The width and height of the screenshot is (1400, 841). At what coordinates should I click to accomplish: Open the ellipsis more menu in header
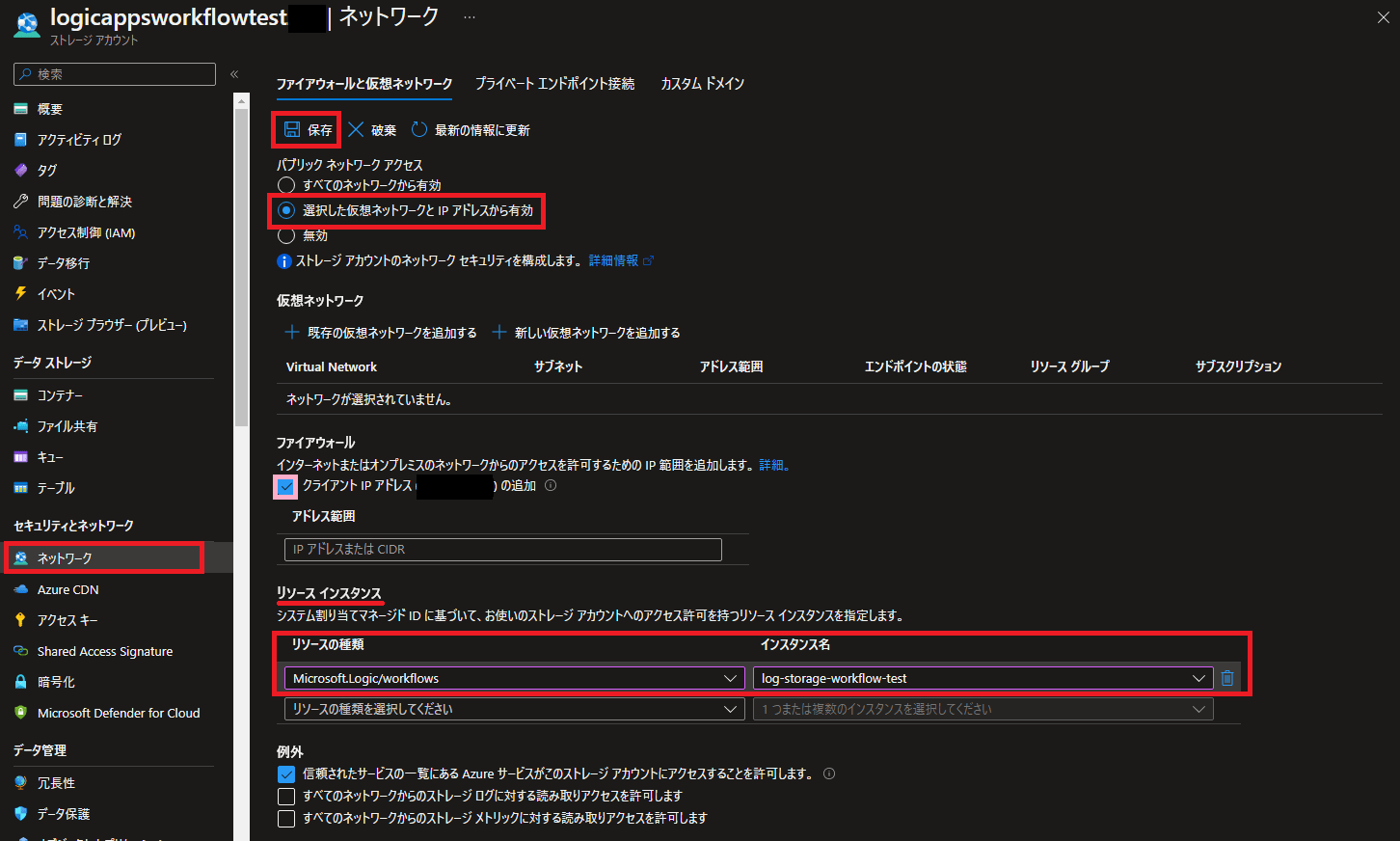tap(470, 17)
